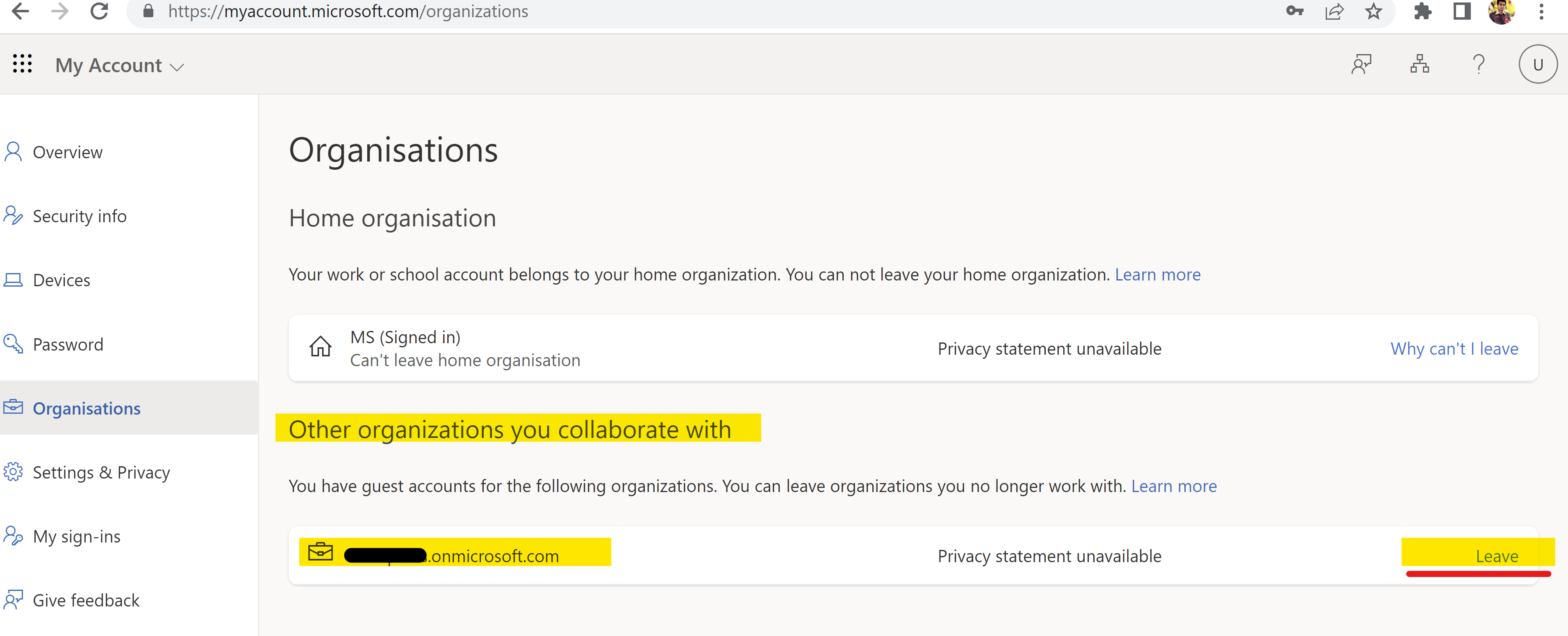Click the sign-in options person icon
The height and width of the screenshot is (636, 1568).
pyautogui.click(x=1362, y=63)
